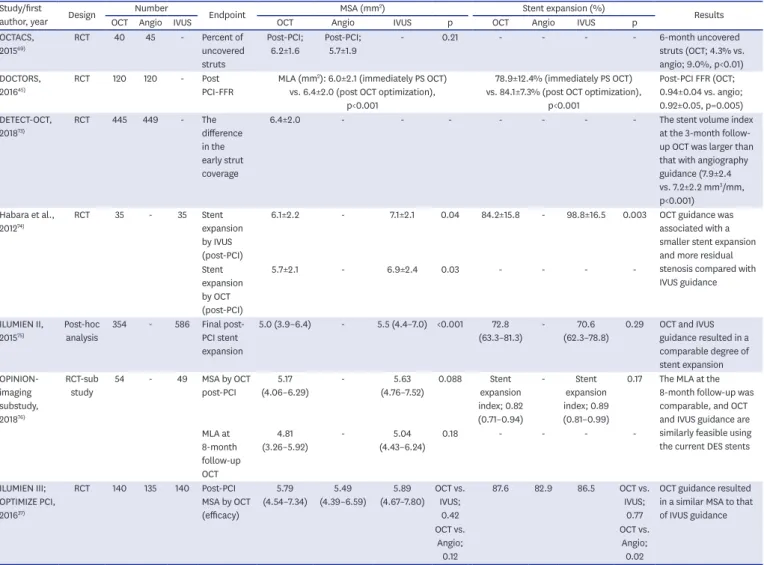764x565 pixels.
Task: Click the '84.2±15.8' stent expansion value
Action: (x=500, y=214)
